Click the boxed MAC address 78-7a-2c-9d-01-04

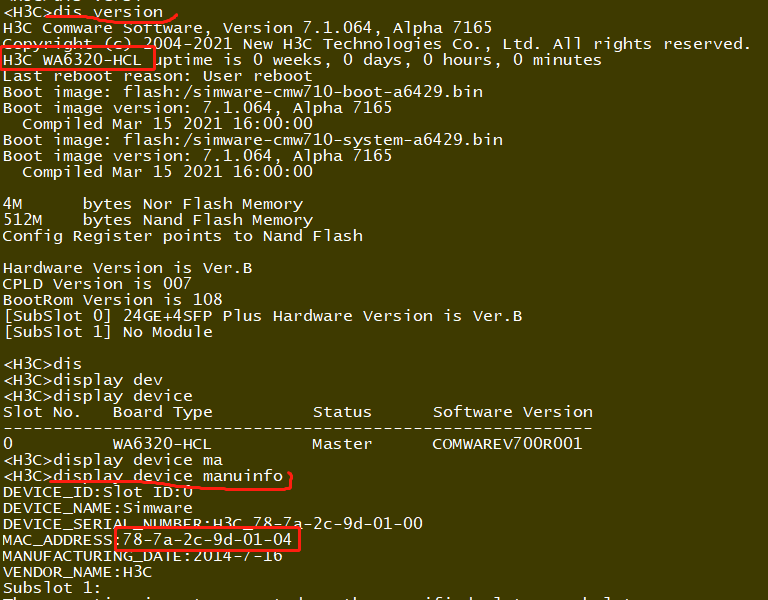(x=207, y=540)
